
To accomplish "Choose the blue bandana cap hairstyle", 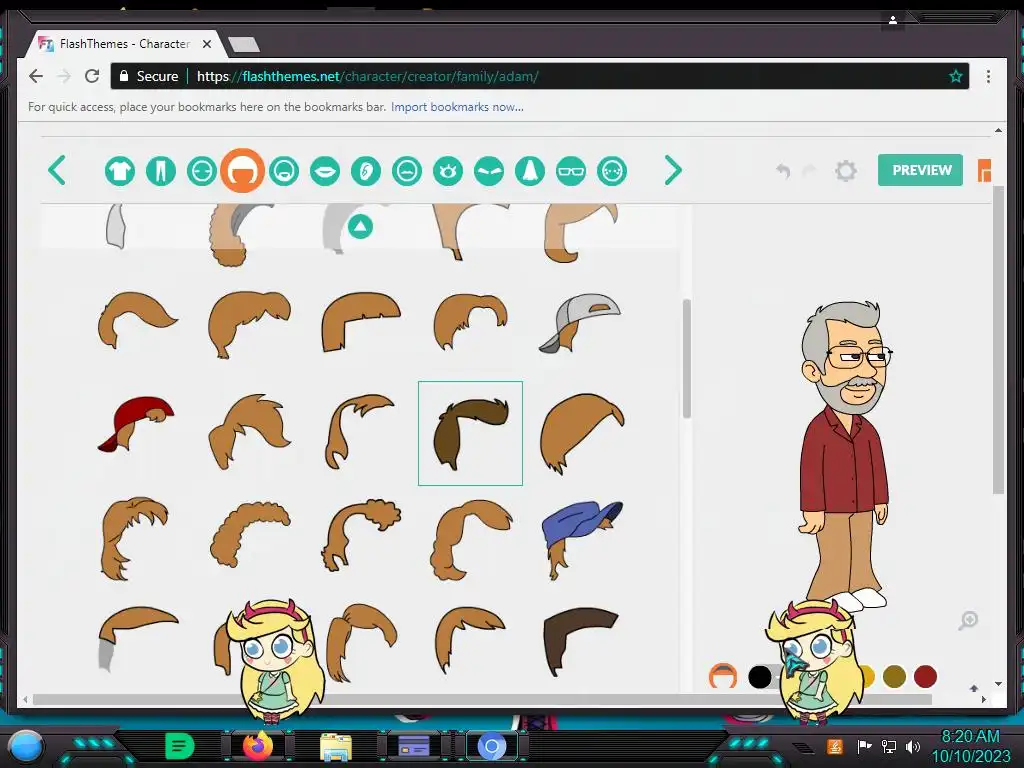I will pos(581,539).
